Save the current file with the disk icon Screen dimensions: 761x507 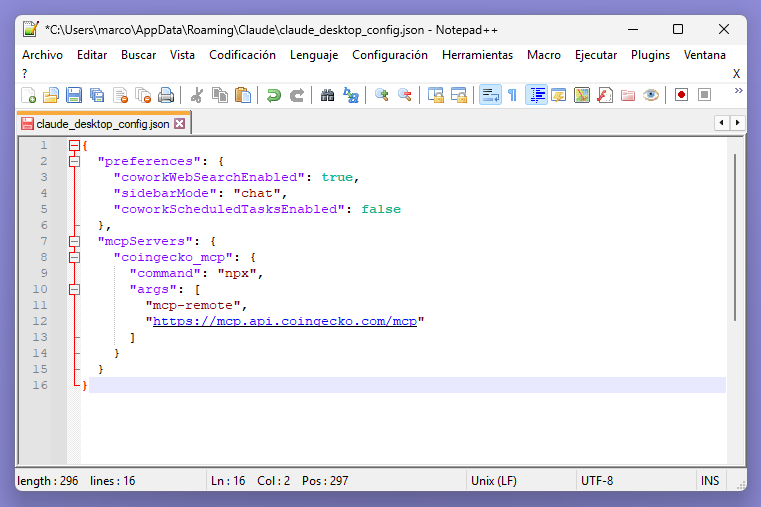pyautogui.click(x=73, y=95)
